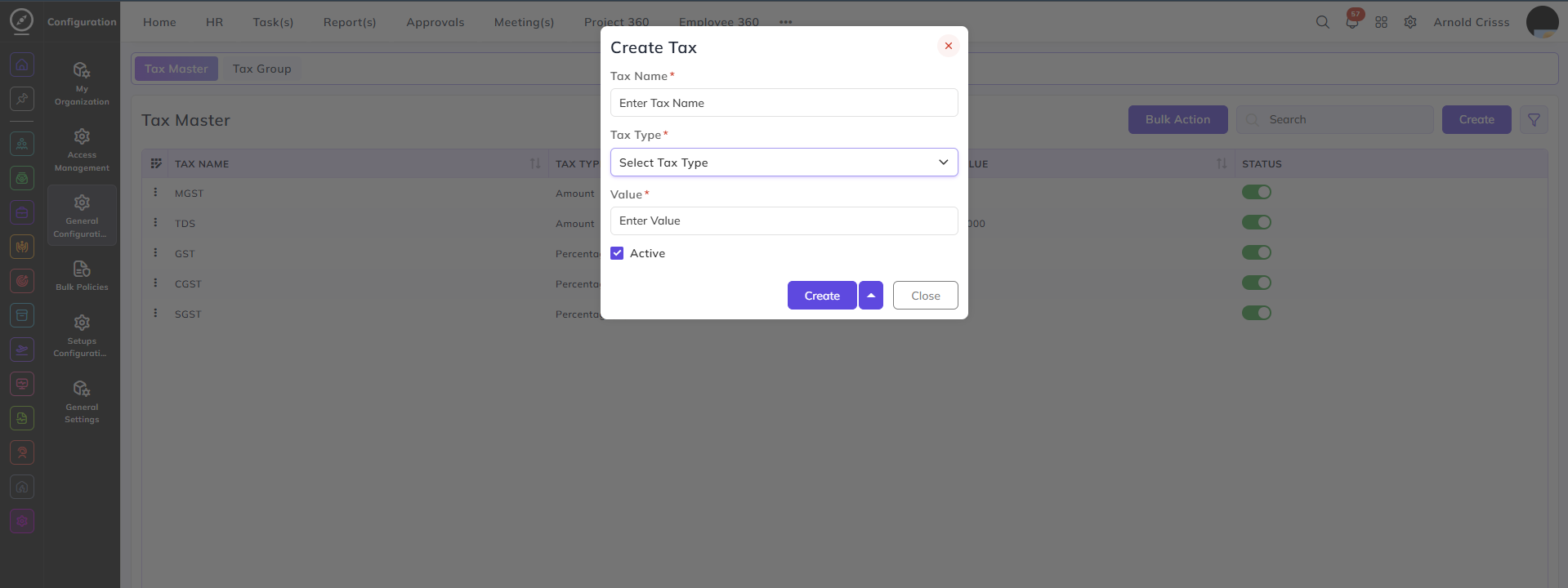Open Arnold Crisss user menu
The width and height of the screenshot is (1568, 588).
[1472, 22]
